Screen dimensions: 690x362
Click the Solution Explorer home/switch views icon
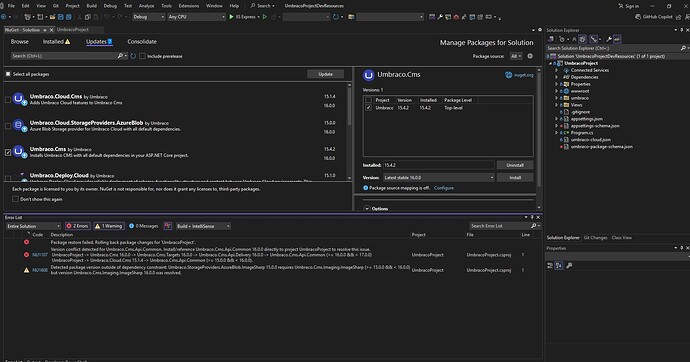point(551,39)
